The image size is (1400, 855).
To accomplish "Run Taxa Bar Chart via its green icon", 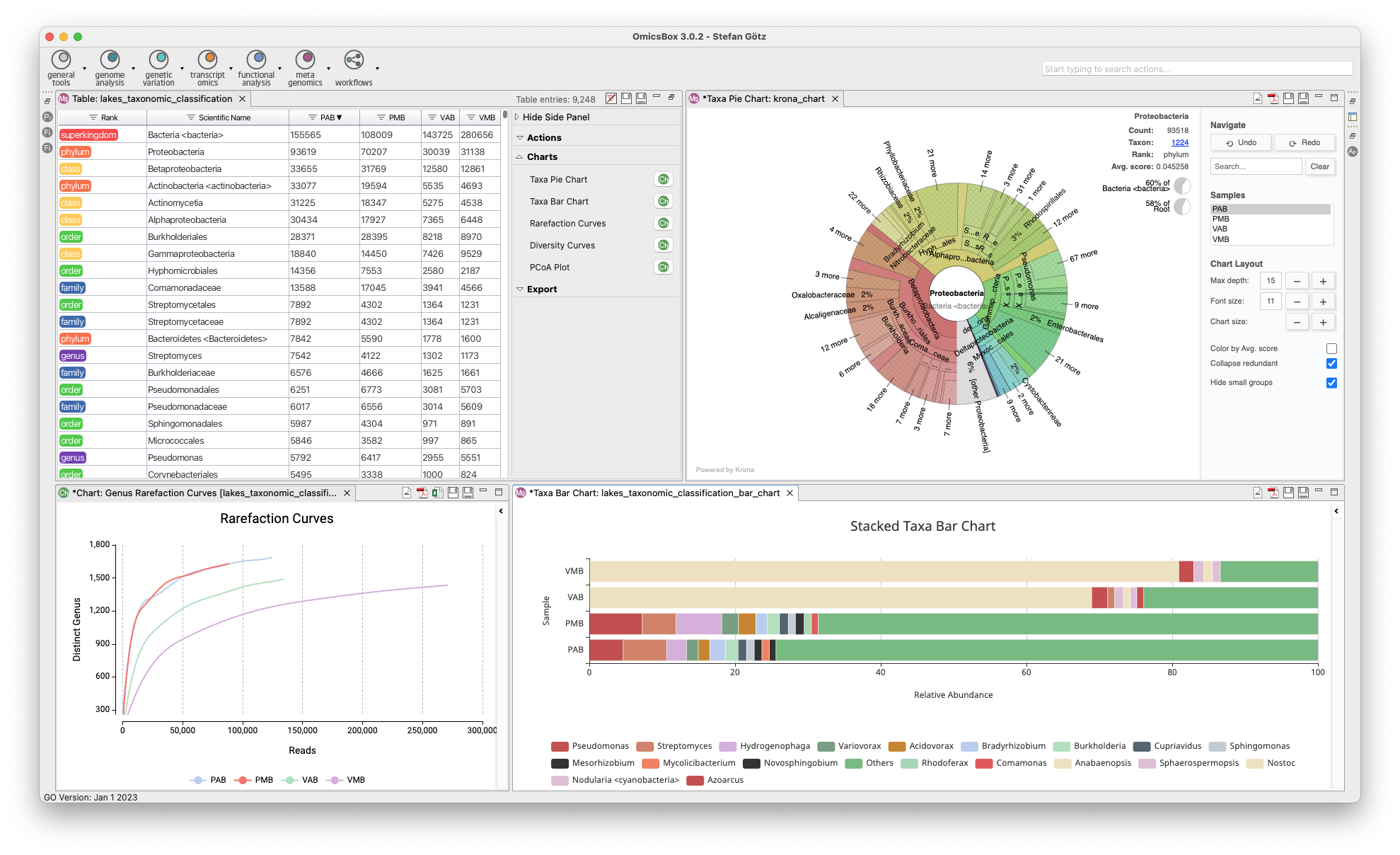I will [663, 202].
